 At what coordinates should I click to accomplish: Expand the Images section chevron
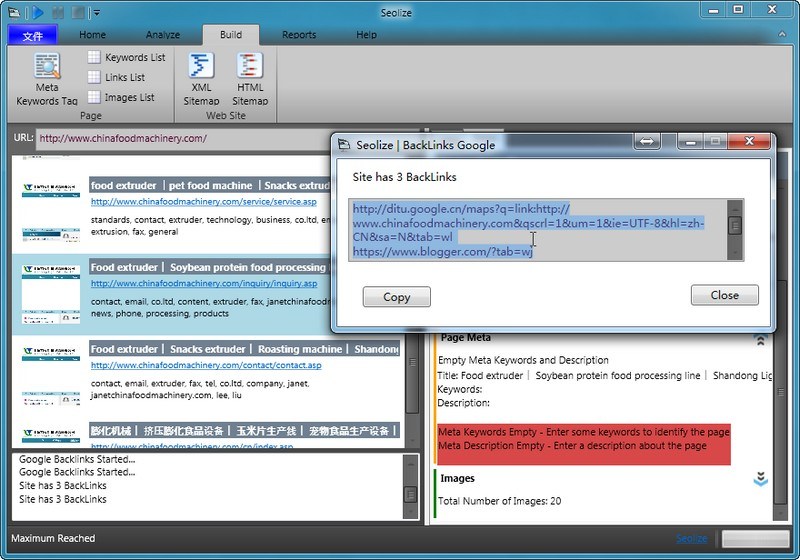click(760, 479)
